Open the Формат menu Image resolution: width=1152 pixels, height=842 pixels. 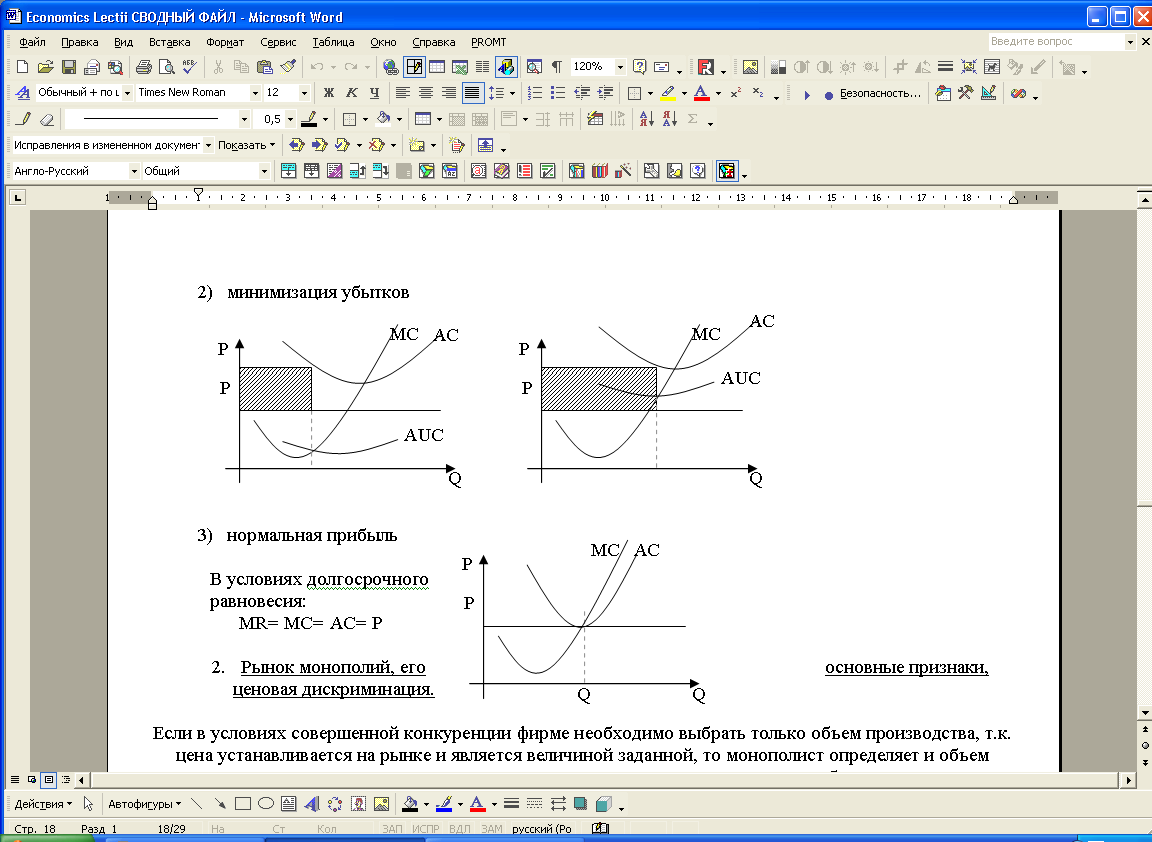click(225, 42)
